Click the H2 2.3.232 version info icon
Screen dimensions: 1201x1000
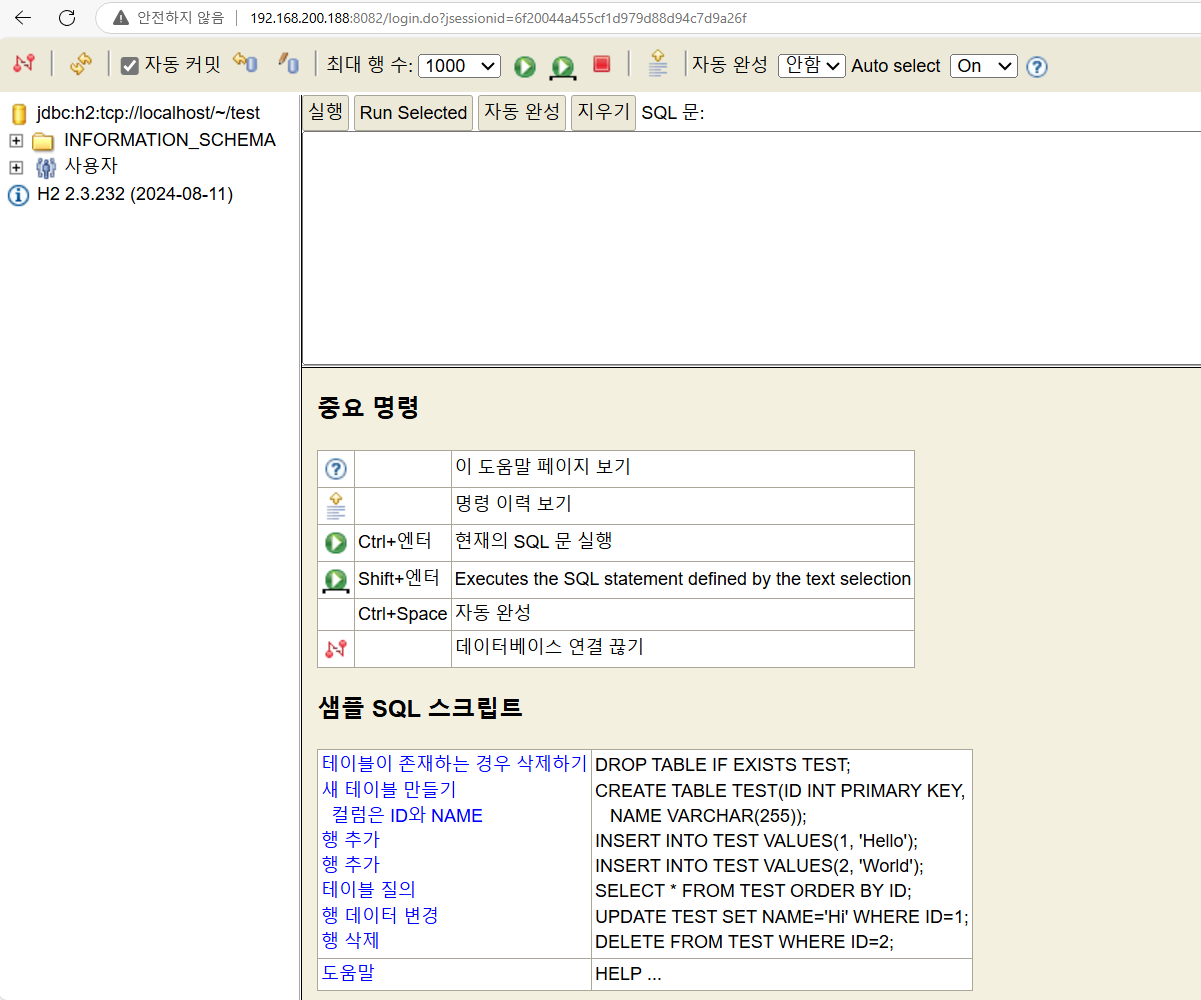[18, 195]
